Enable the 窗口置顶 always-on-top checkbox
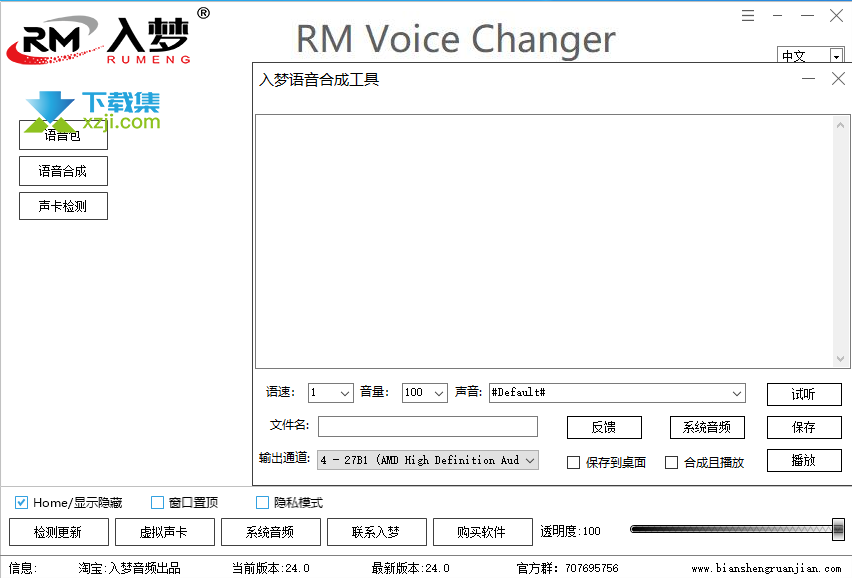 click(157, 502)
